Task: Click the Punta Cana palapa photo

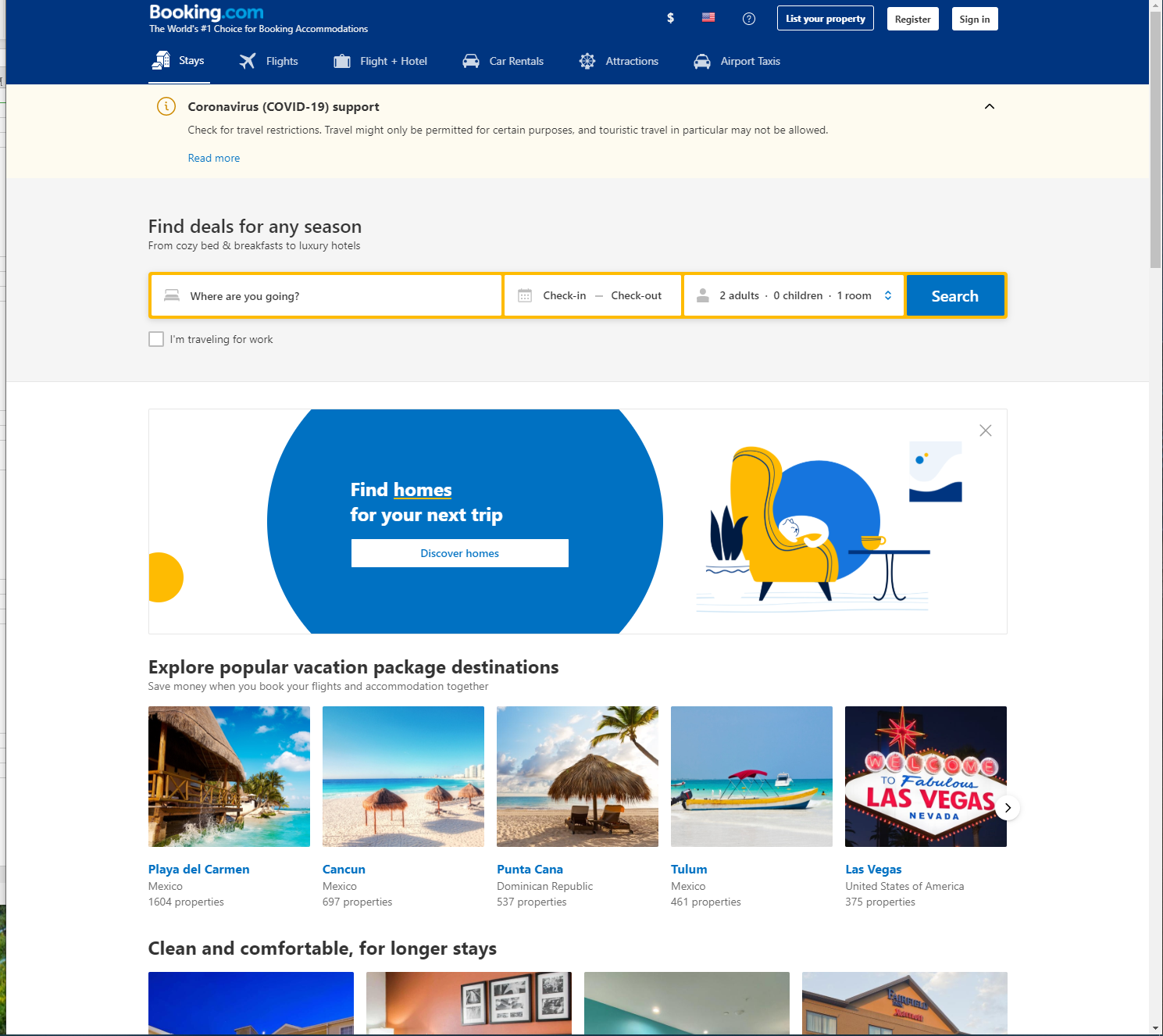Action: point(577,777)
